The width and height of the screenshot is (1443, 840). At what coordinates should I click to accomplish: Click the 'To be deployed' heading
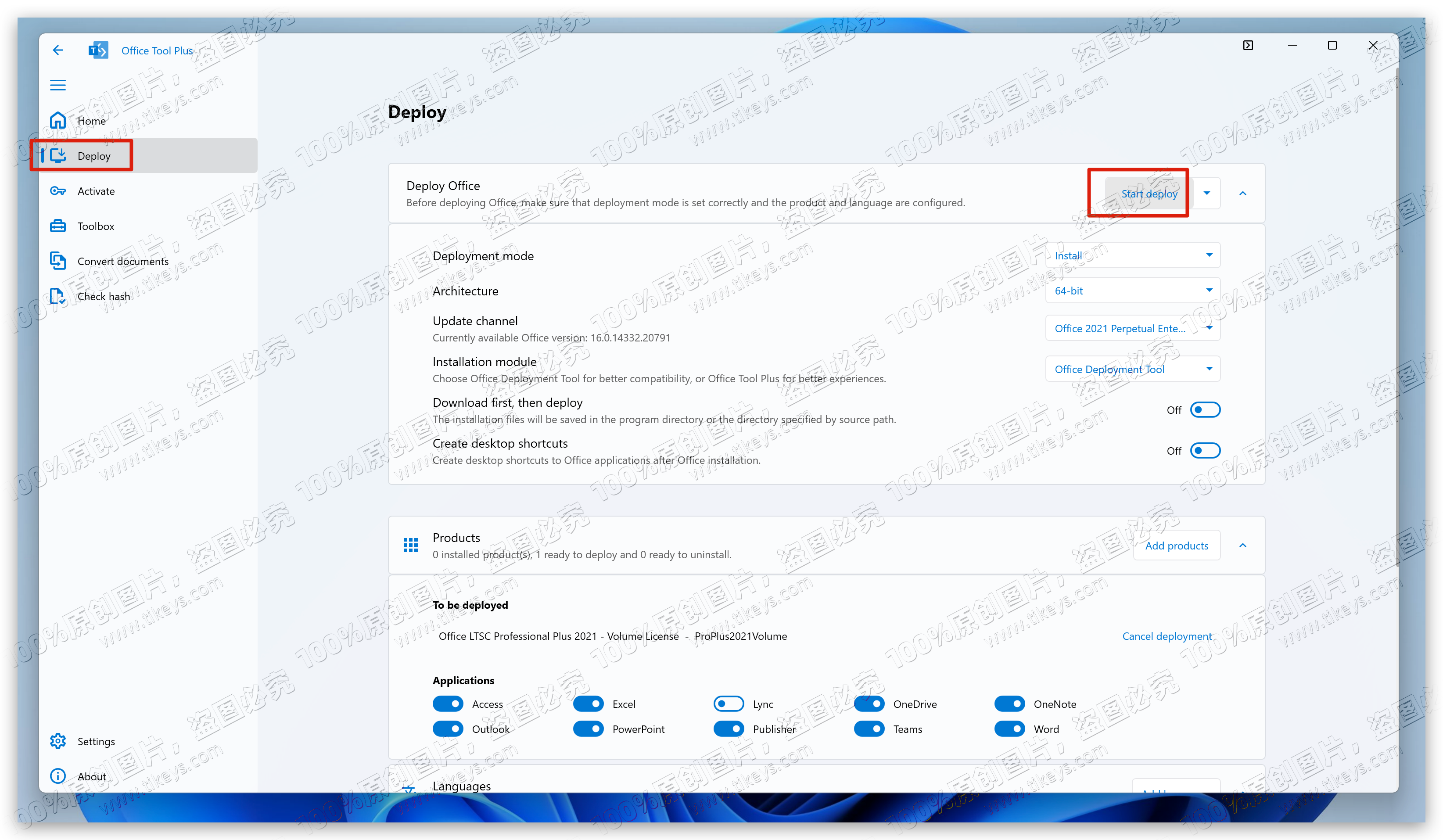click(x=470, y=605)
